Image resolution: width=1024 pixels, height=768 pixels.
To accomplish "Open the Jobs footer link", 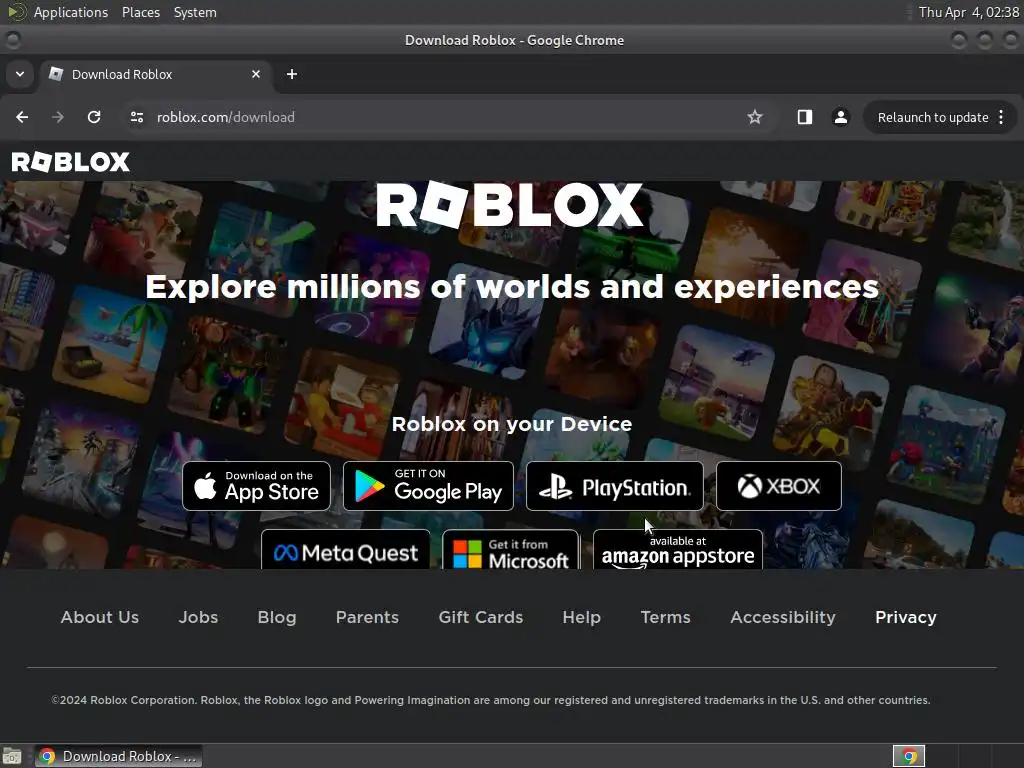I will [199, 617].
